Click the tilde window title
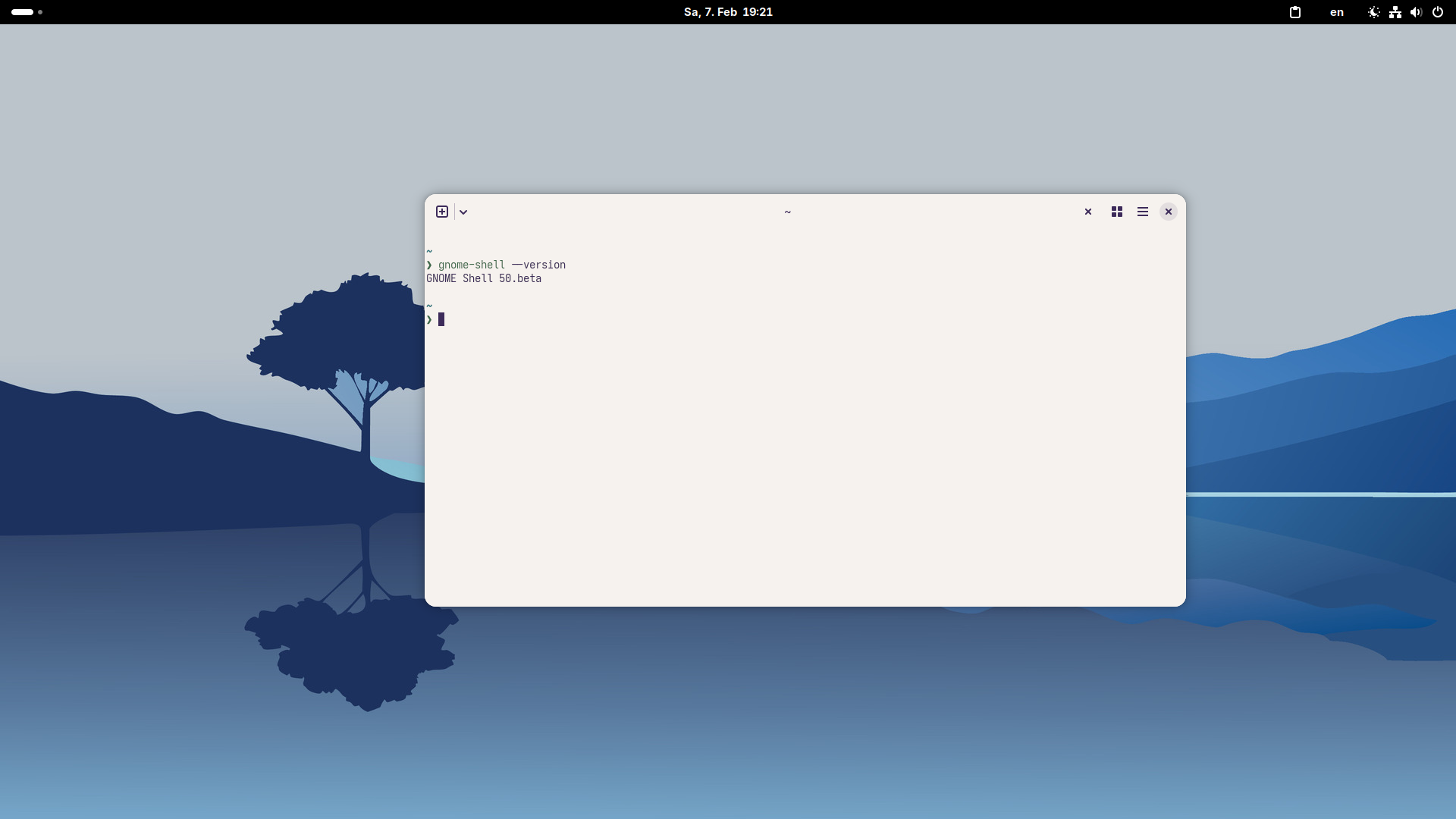The image size is (1456, 819). [787, 212]
